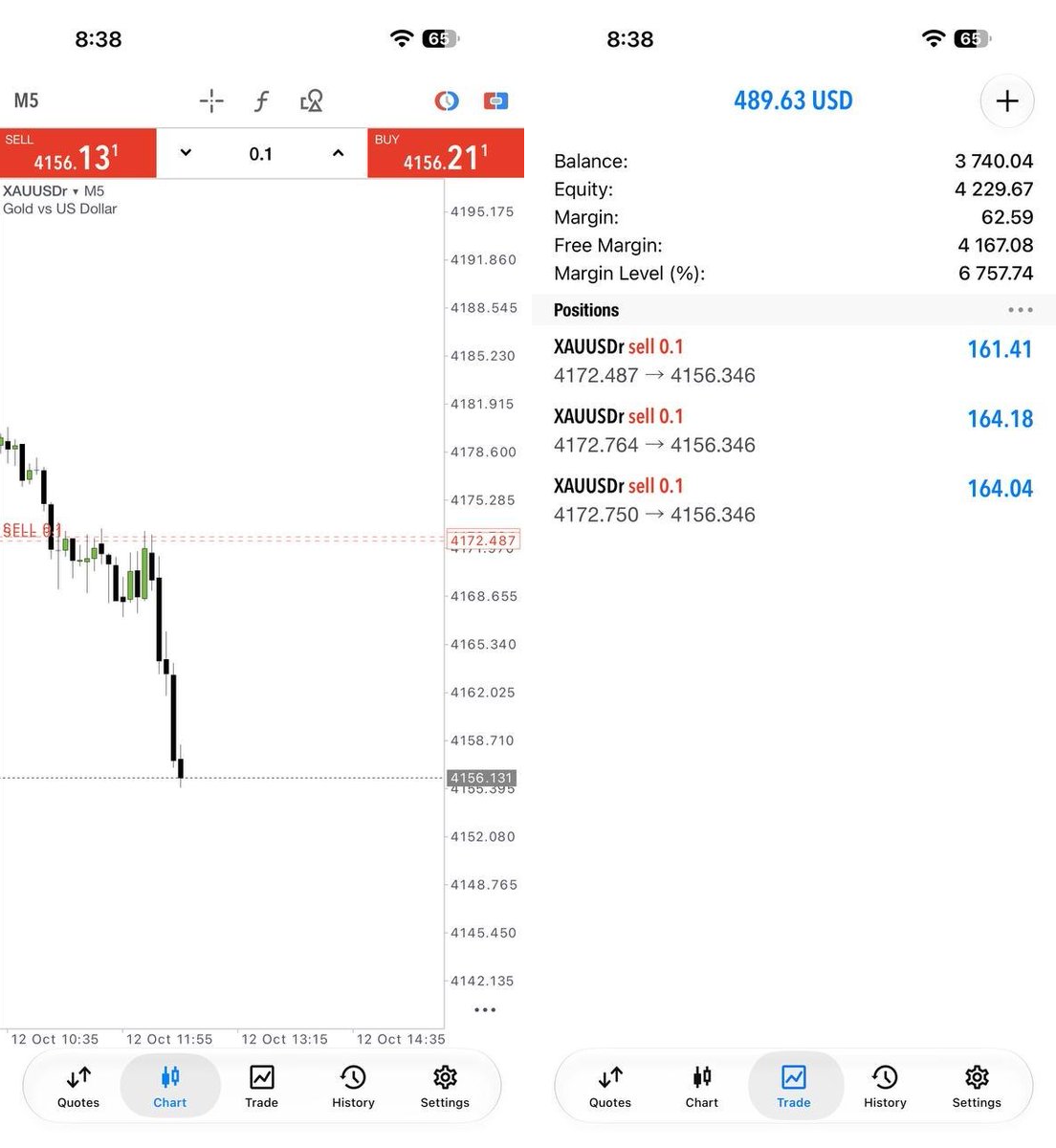Open Positions three-dots options menu
The image size is (1056, 1148).
point(1021,310)
